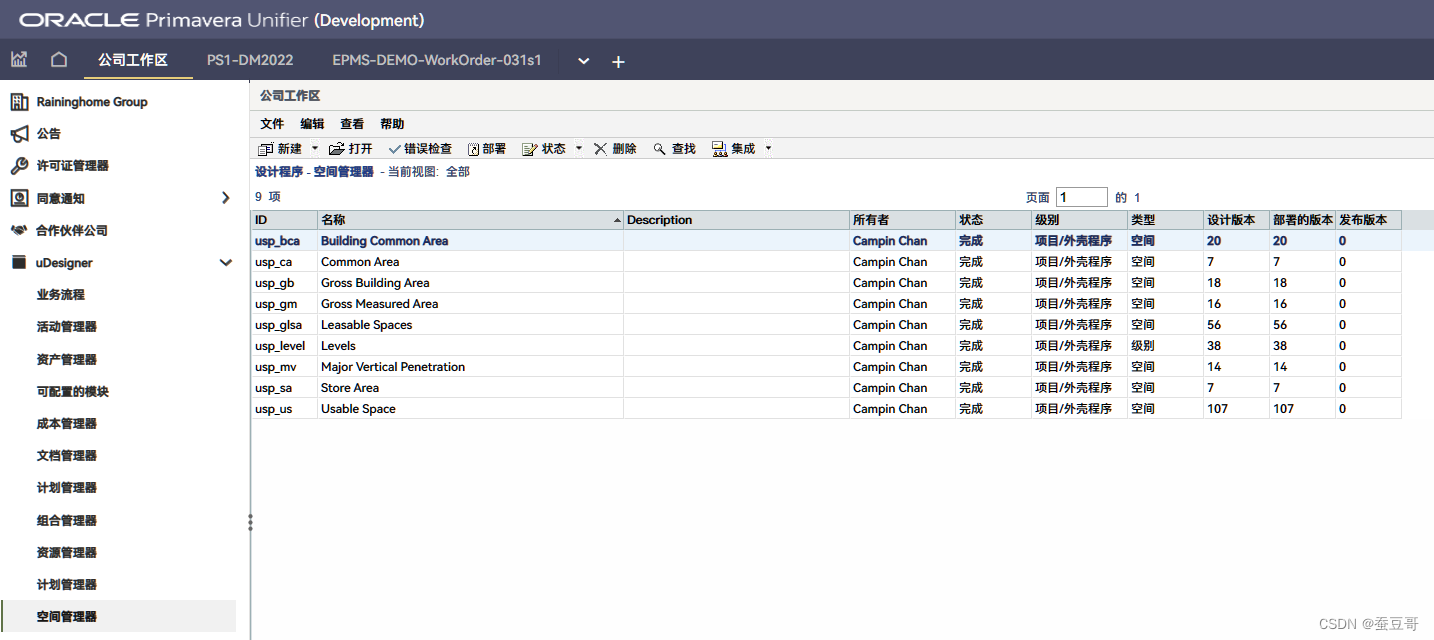
Task: Click the uDesigner folder icon
Action: tap(19, 262)
